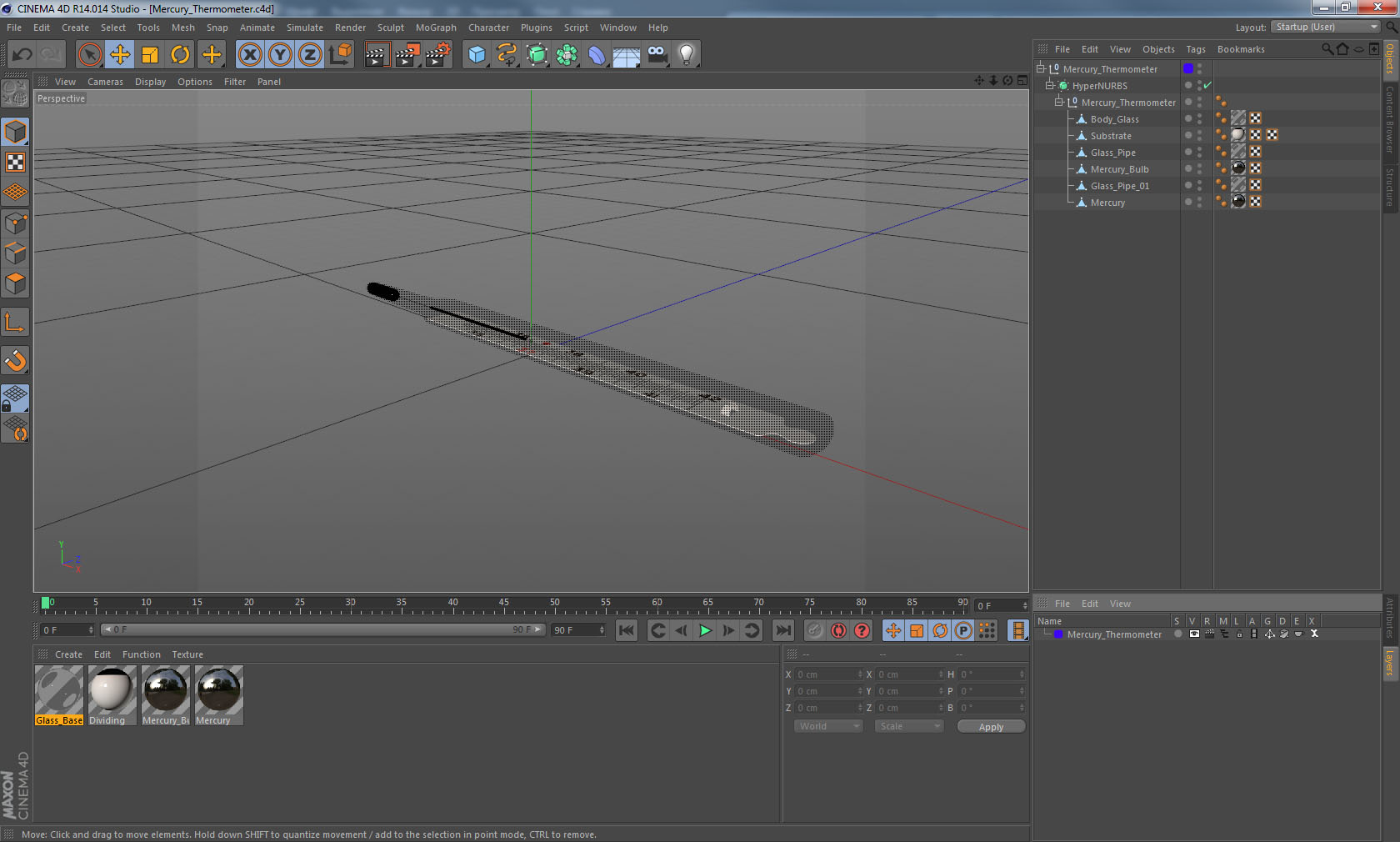Open the spline pen tool icon
Image resolution: width=1400 pixels, height=842 pixels.
click(x=507, y=55)
